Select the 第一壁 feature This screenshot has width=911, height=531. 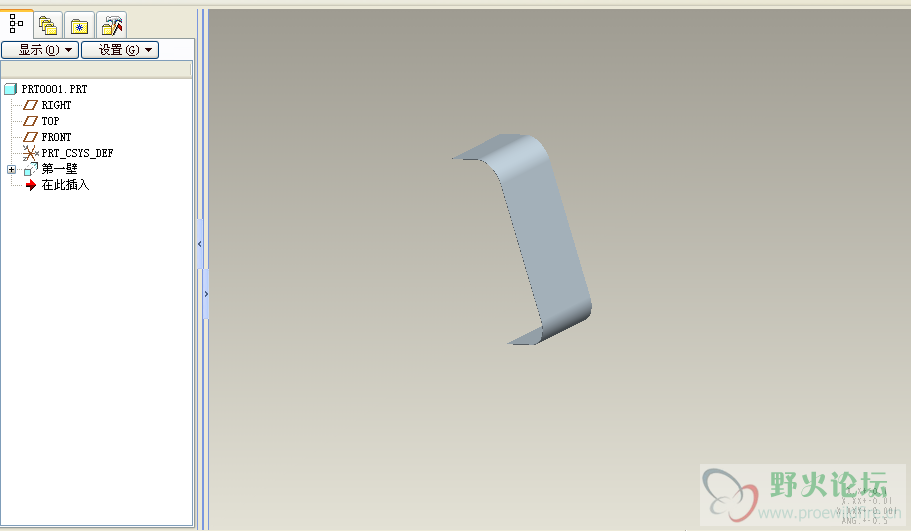(x=59, y=169)
